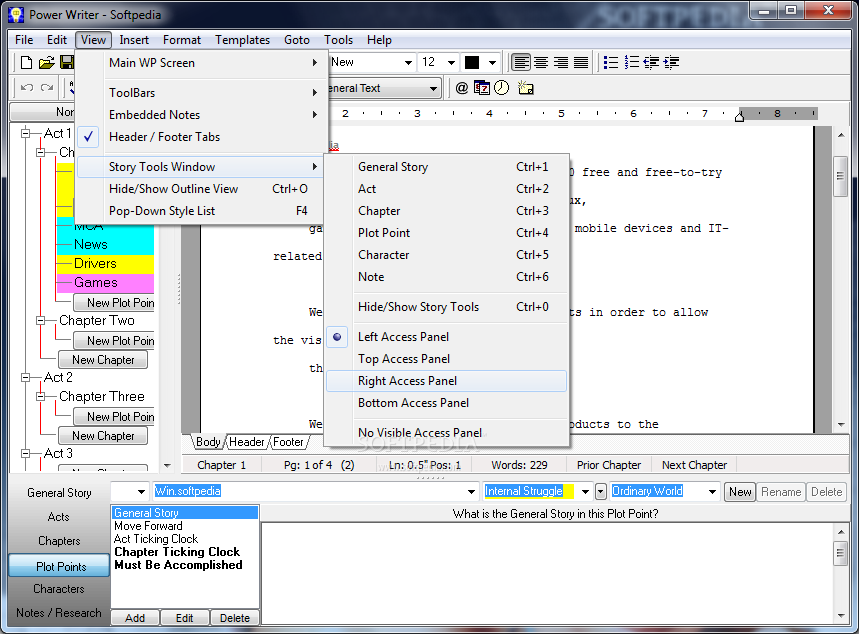Select Plot Point in Story Tools submenu
Viewport: 859px width, 634px height.
pyautogui.click(x=446, y=233)
